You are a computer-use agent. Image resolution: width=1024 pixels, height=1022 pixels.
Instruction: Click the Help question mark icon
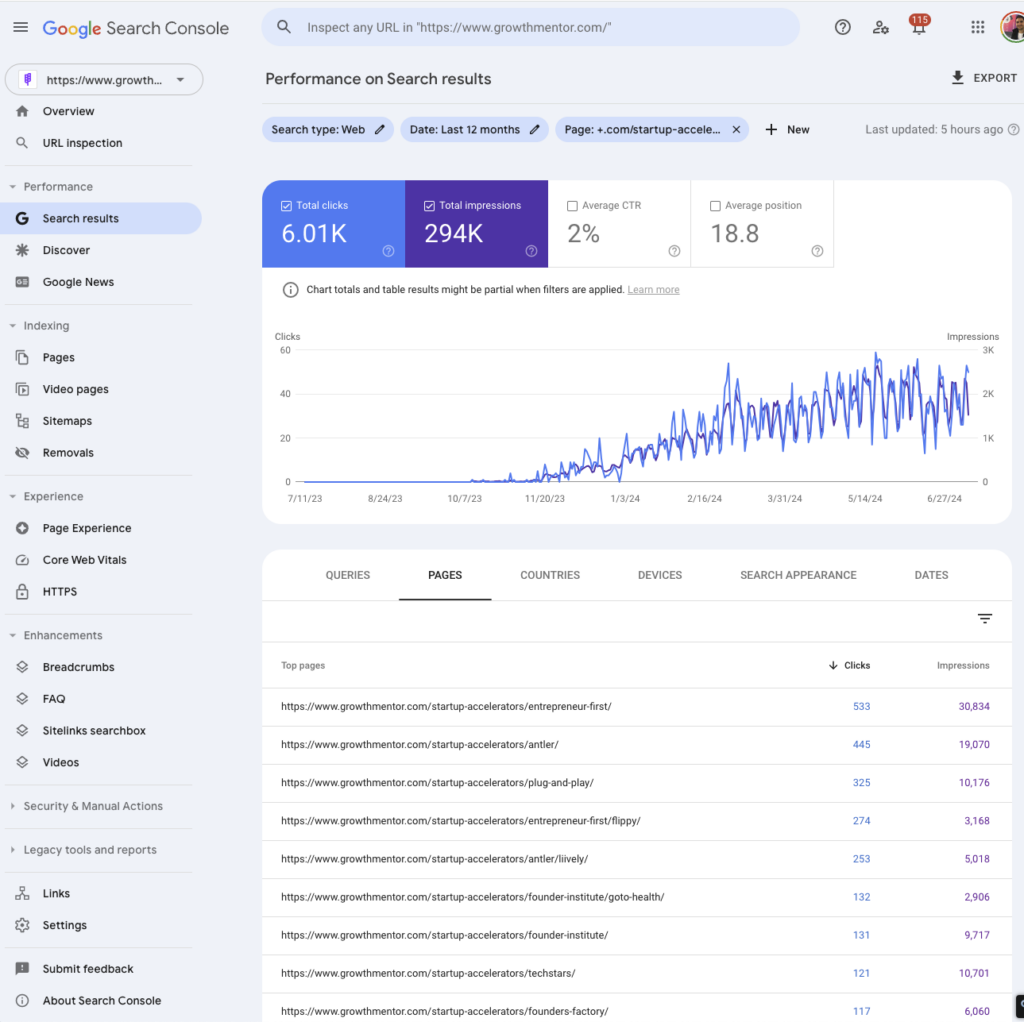(842, 27)
